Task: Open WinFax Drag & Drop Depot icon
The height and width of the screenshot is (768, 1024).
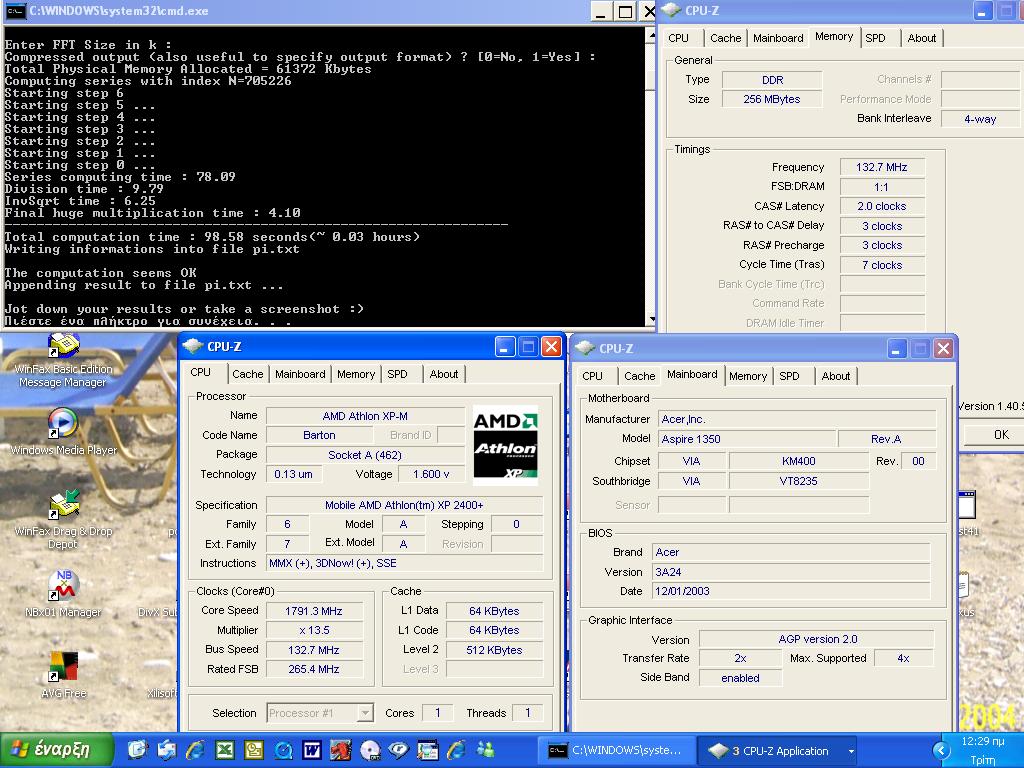Action: click(63, 520)
